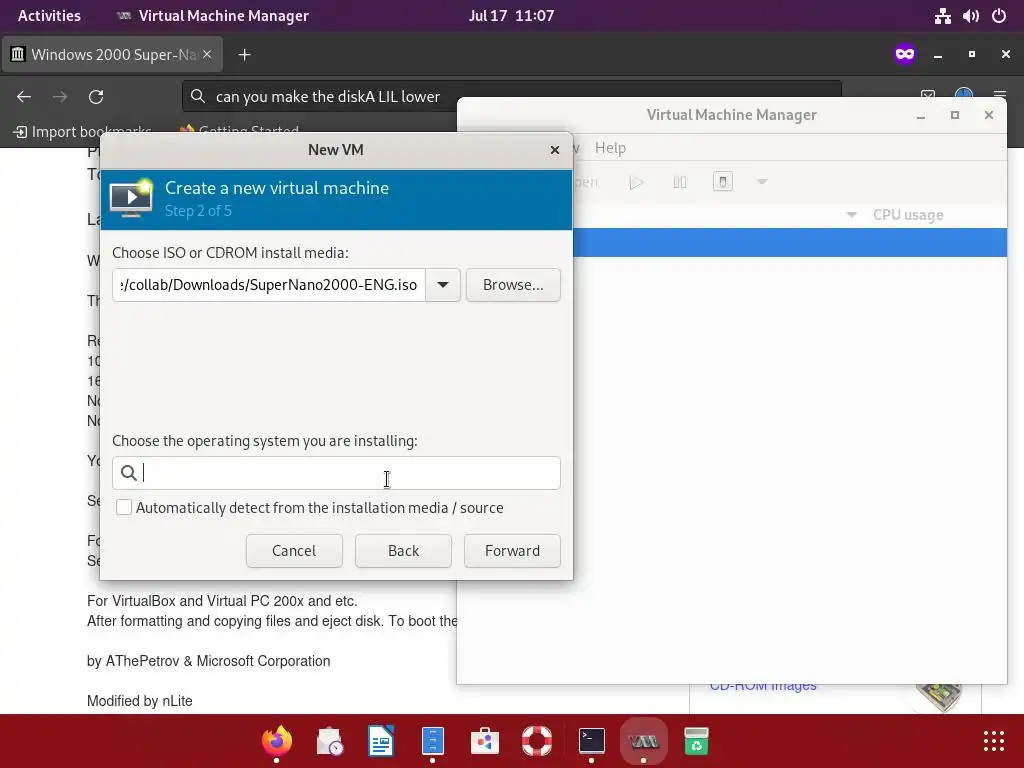Focus the operating system search field
Screen dimensions: 1024x768
click(336, 473)
